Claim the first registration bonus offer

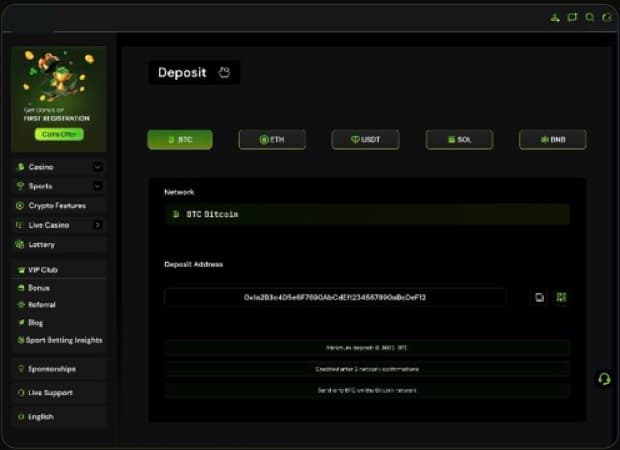coord(59,134)
